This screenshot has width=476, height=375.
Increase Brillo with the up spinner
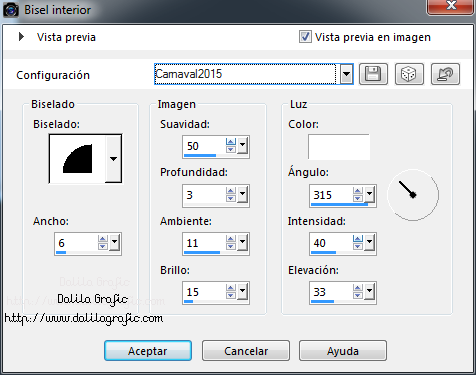231,288
